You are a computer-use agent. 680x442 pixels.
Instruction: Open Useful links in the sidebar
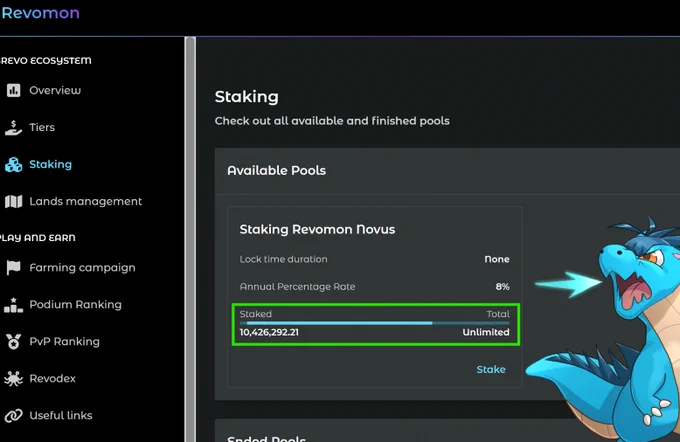pos(61,415)
